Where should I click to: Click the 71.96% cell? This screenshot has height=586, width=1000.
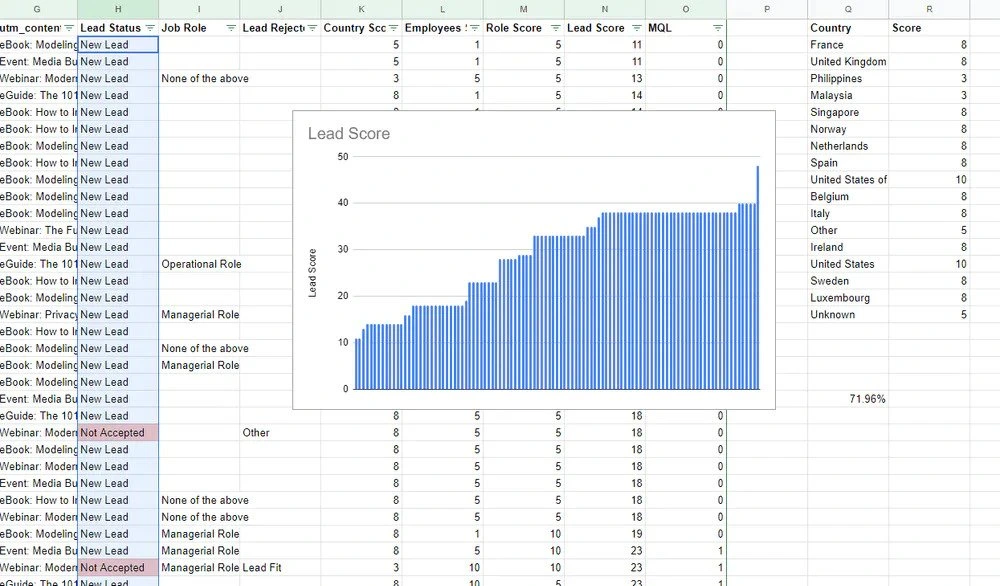click(x=848, y=399)
